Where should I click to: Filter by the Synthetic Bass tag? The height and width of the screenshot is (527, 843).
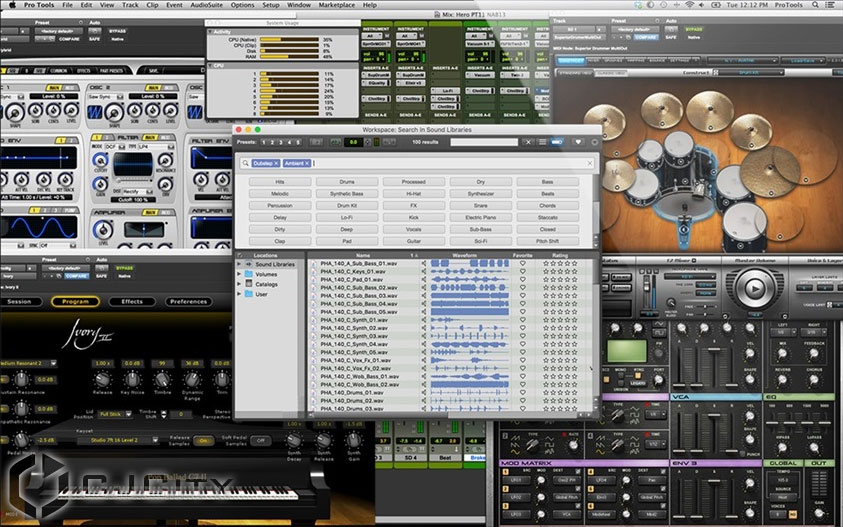point(347,193)
